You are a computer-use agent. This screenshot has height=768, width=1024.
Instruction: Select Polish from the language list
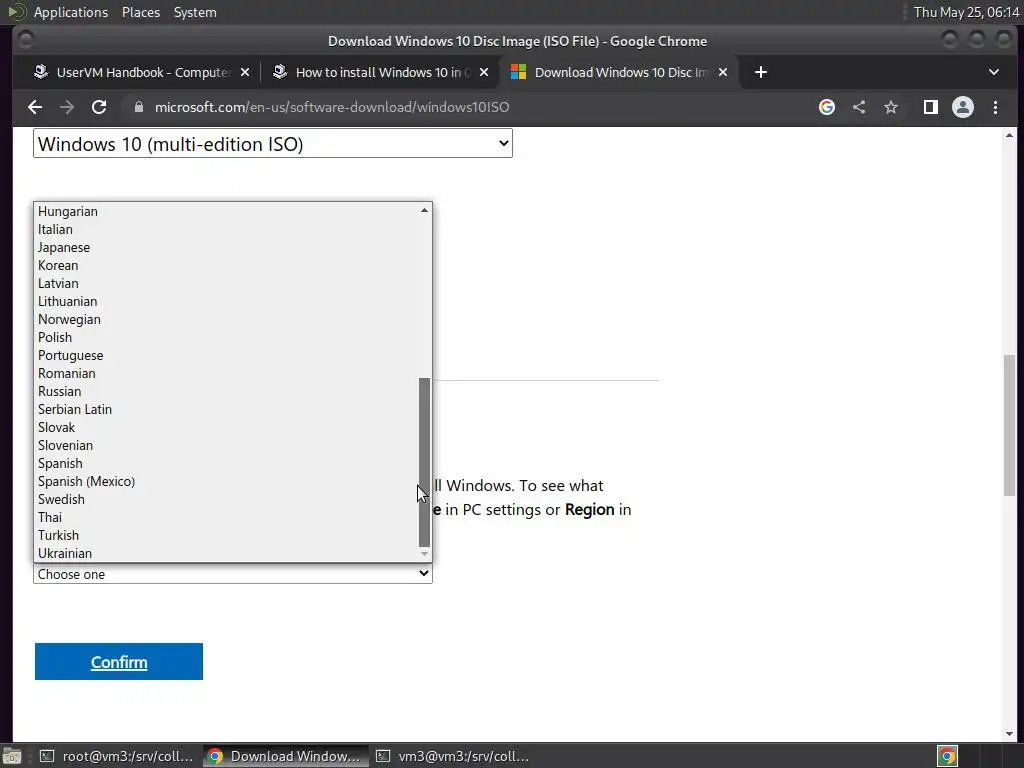(x=227, y=338)
